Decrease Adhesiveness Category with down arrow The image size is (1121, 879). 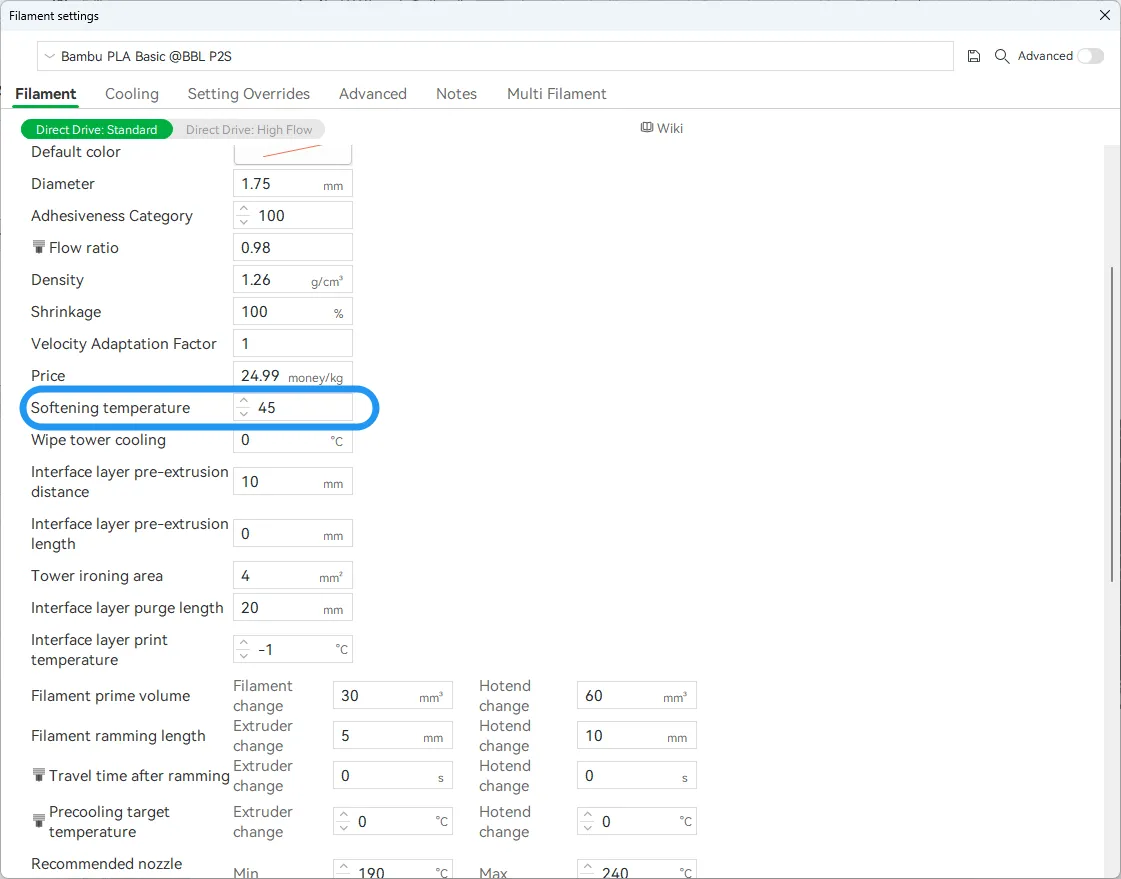coord(244,222)
